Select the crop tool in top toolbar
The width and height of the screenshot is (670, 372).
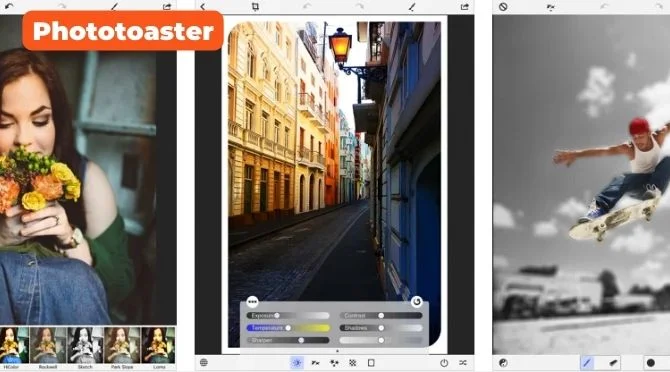[x=255, y=6]
